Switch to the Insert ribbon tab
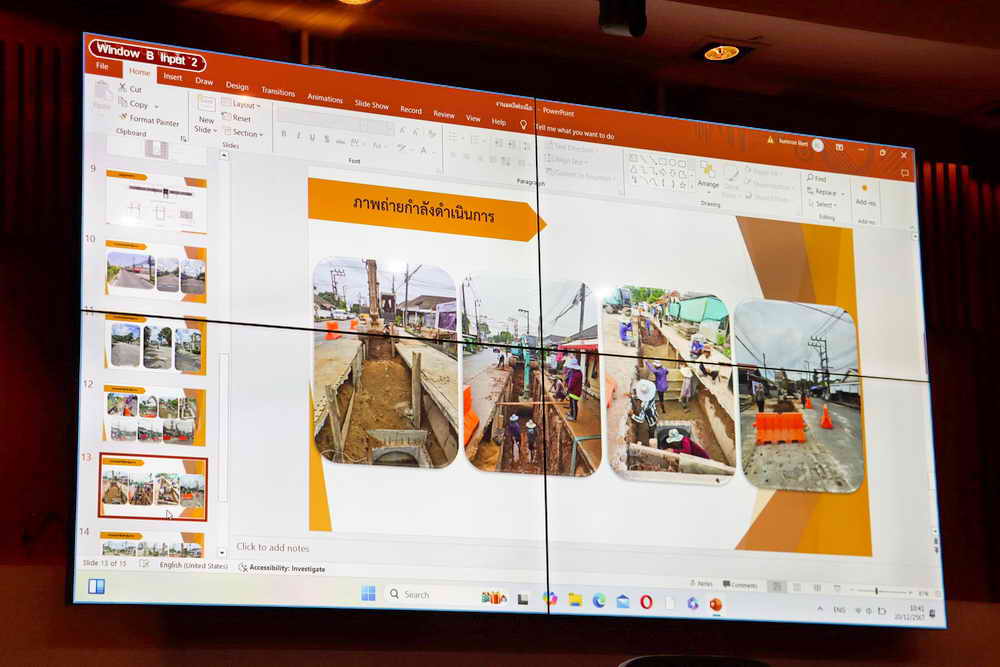This screenshot has width=1000, height=667. click(173, 77)
